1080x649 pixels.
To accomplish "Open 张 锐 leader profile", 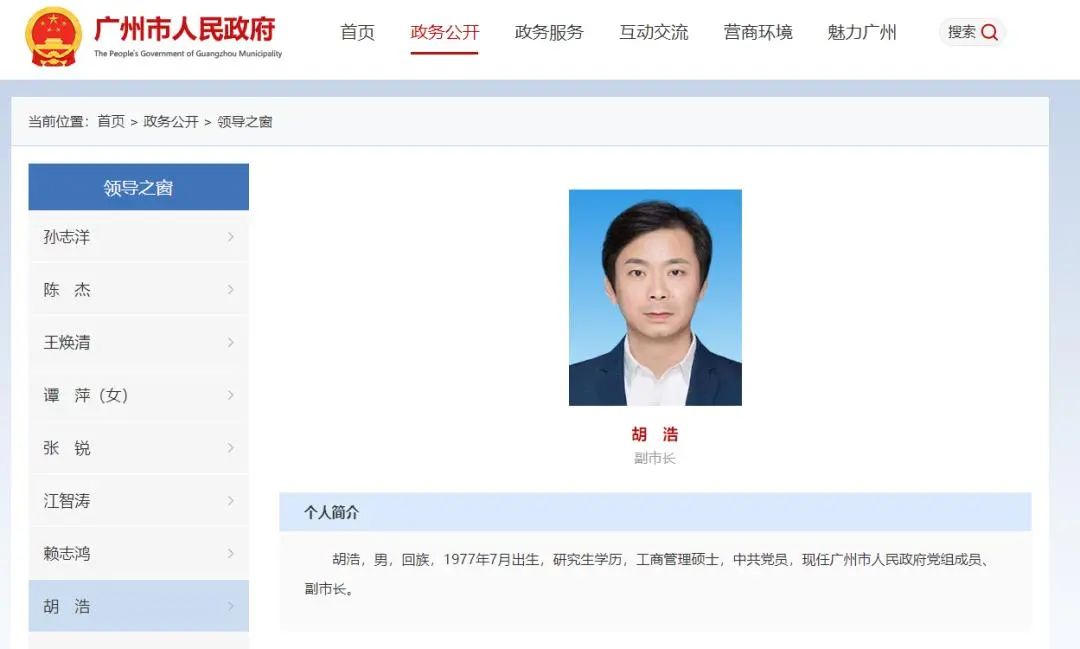I will pyautogui.click(x=67, y=448).
